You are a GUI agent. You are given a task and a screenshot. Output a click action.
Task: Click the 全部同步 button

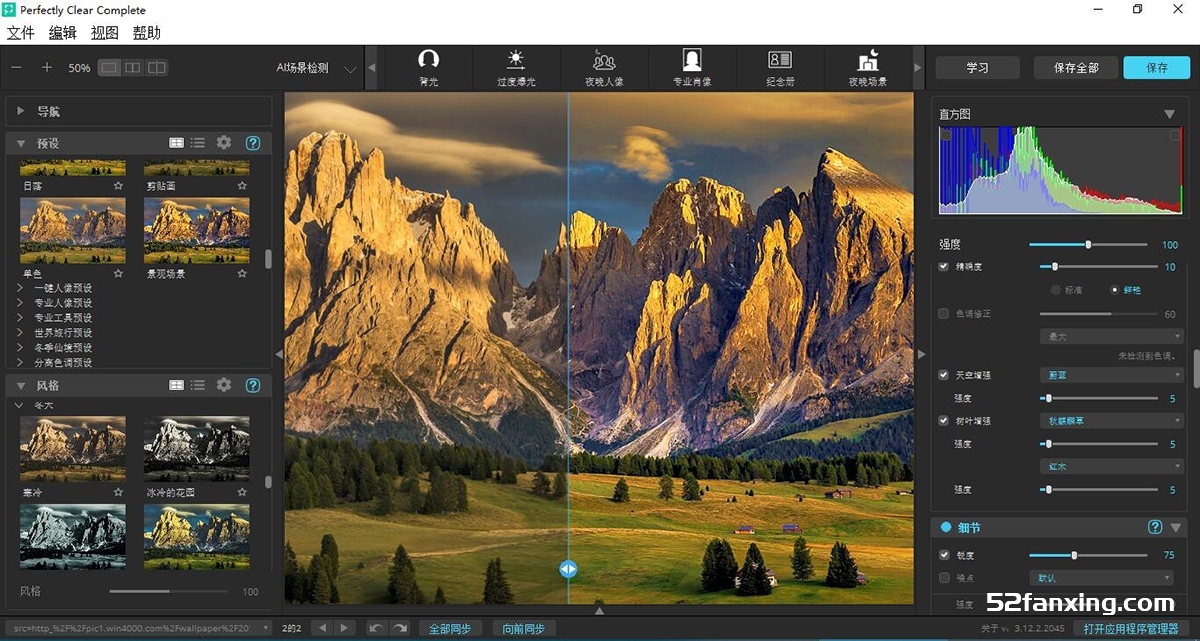pos(450,628)
